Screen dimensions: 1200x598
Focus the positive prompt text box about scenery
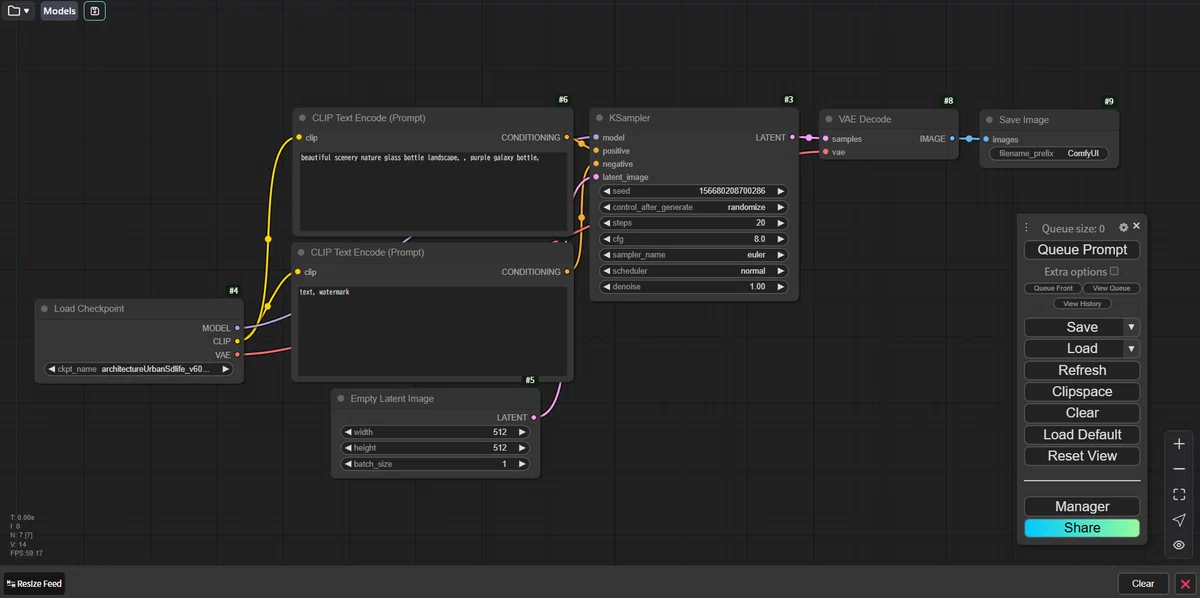pyautogui.click(x=433, y=193)
